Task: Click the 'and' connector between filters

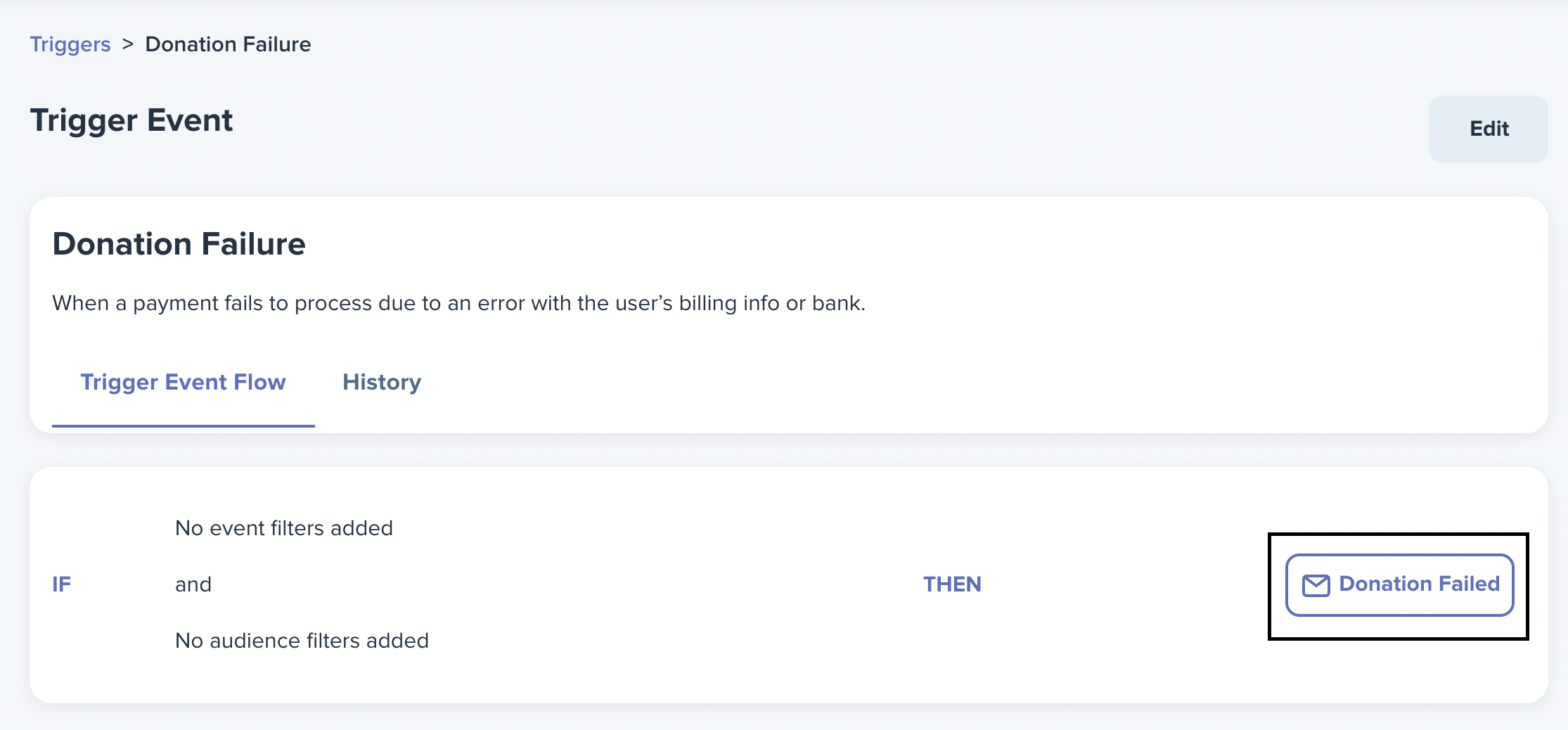Action: (x=193, y=584)
